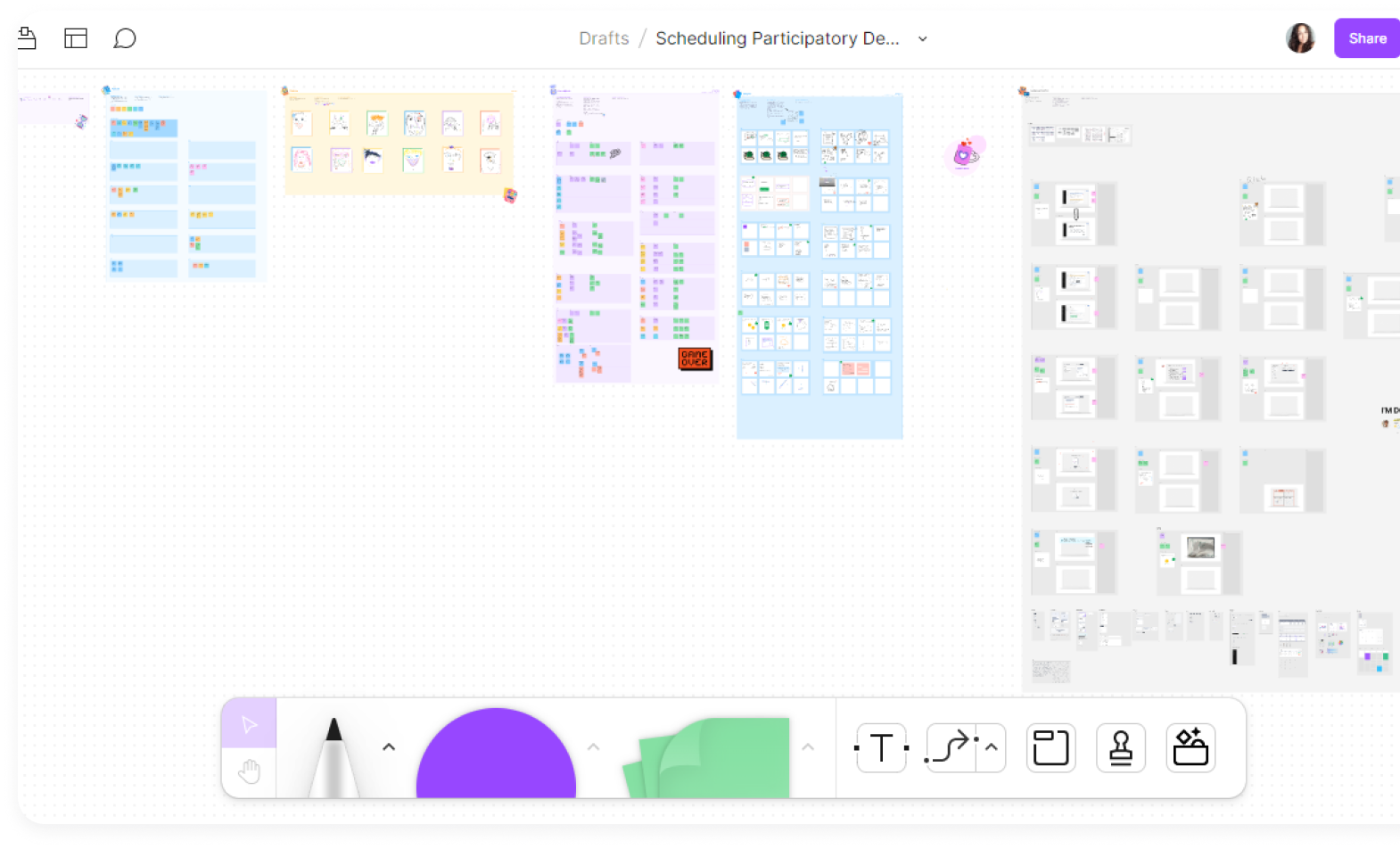Expand the connector options chevron
The width and height of the screenshot is (1400, 849).
click(992, 747)
